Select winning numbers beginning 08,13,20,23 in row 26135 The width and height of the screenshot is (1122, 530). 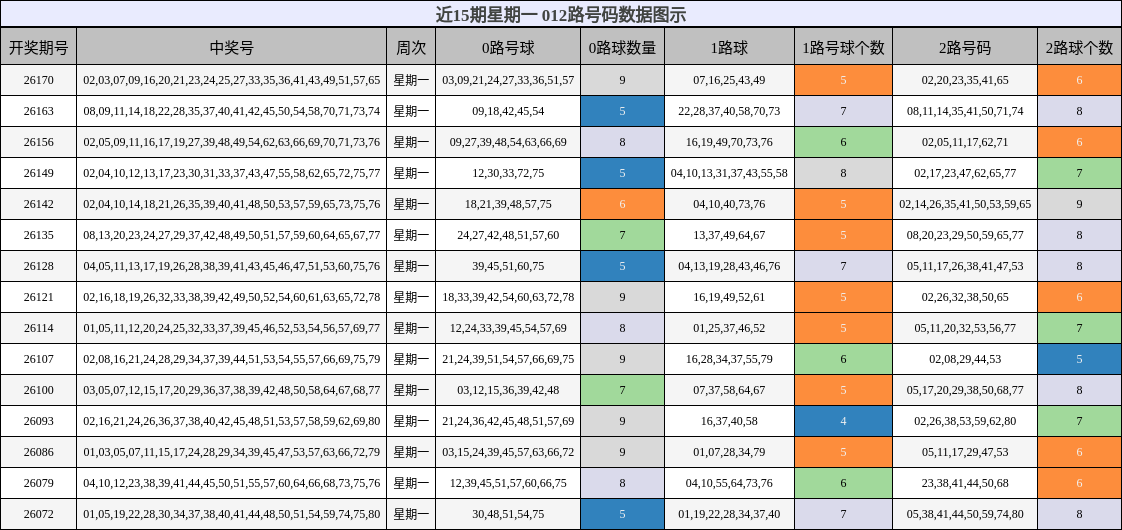[x=231, y=235]
